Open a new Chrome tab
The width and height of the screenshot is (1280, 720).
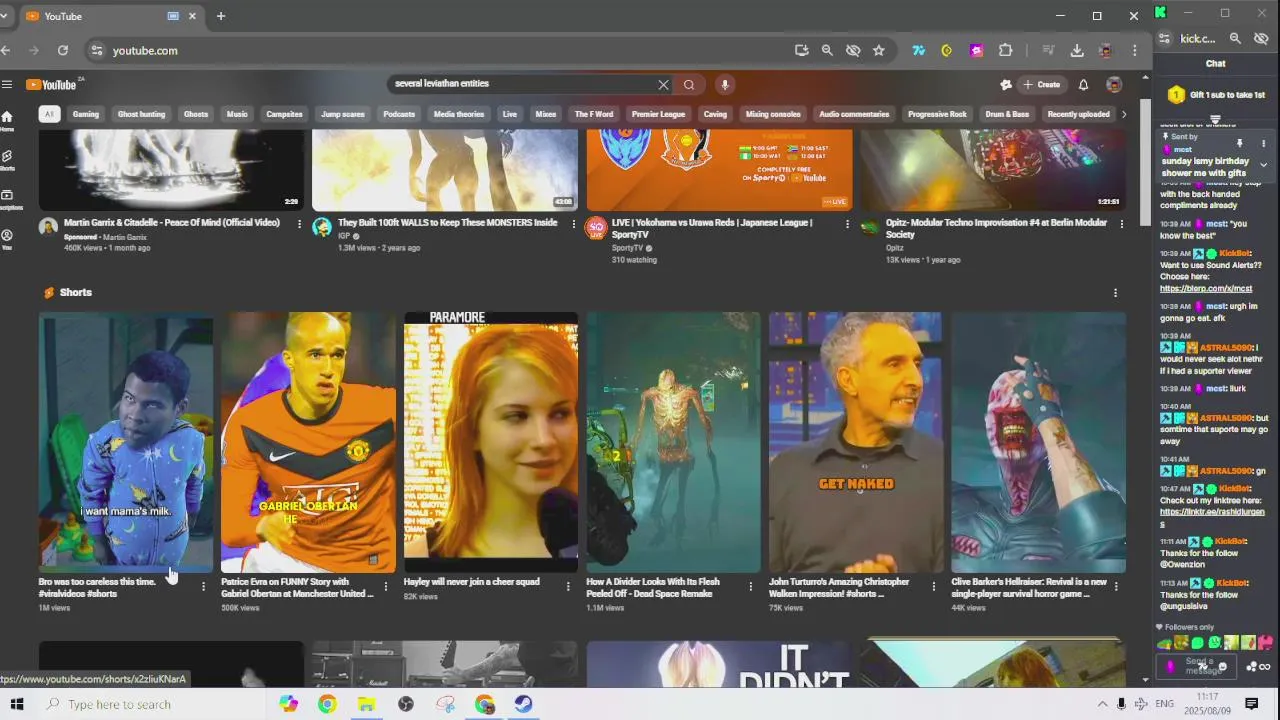click(x=221, y=16)
